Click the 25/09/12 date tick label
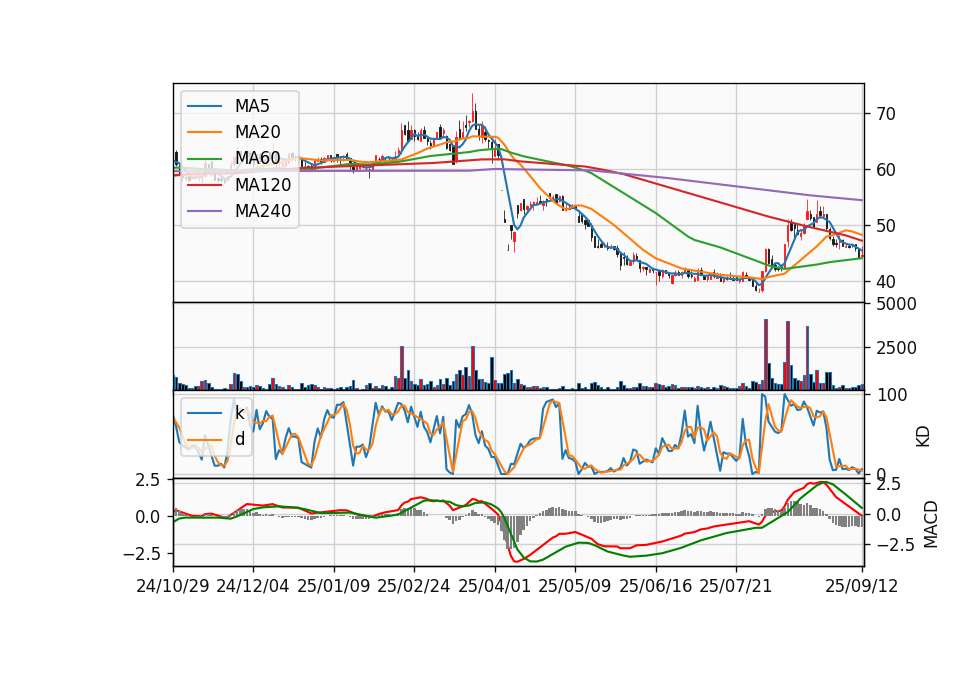 click(x=862, y=587)
